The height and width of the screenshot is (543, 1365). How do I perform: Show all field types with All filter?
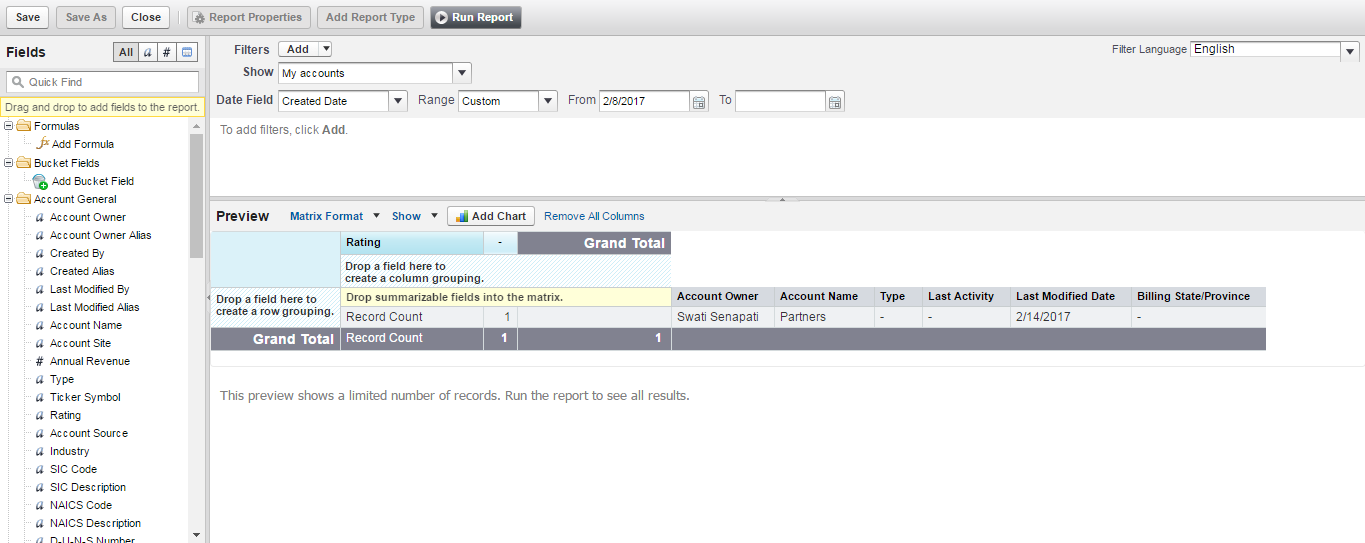(x=125, y=52)
